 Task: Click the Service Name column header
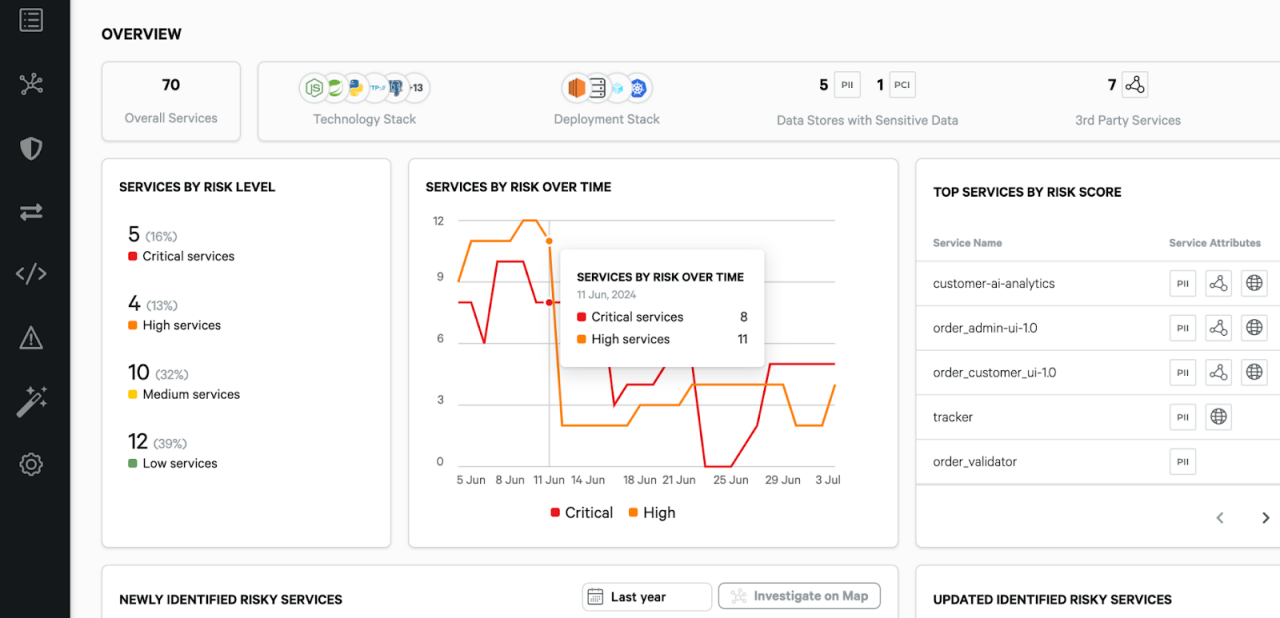(x=967, y=243)
